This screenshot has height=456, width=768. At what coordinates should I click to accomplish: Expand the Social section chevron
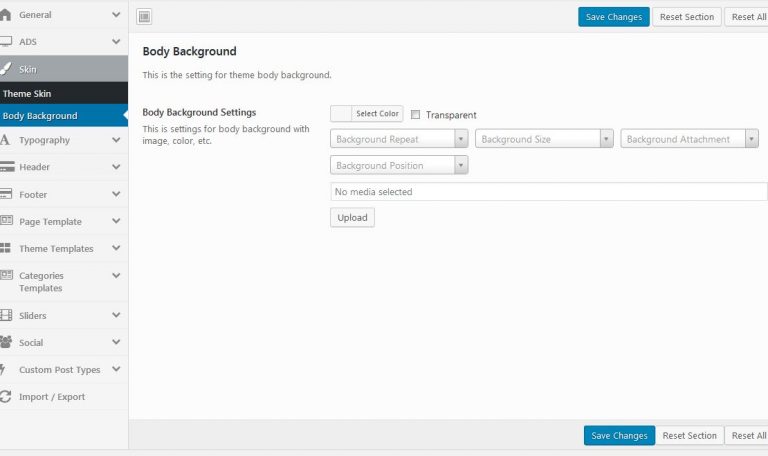point(116,342)
